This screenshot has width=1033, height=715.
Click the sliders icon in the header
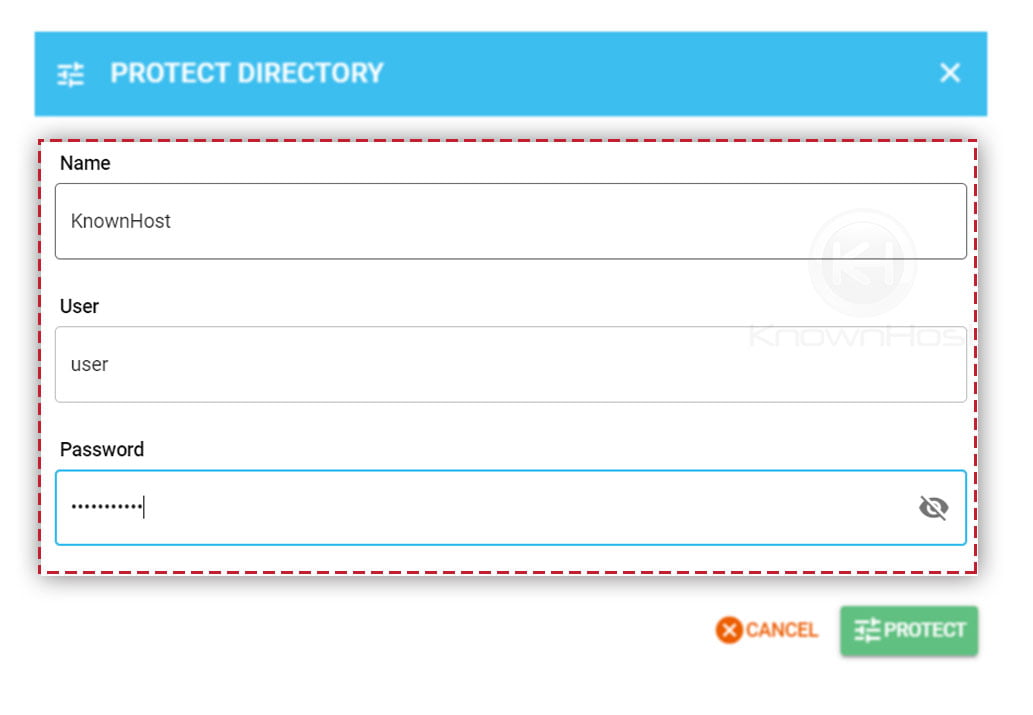coord(70,74)
